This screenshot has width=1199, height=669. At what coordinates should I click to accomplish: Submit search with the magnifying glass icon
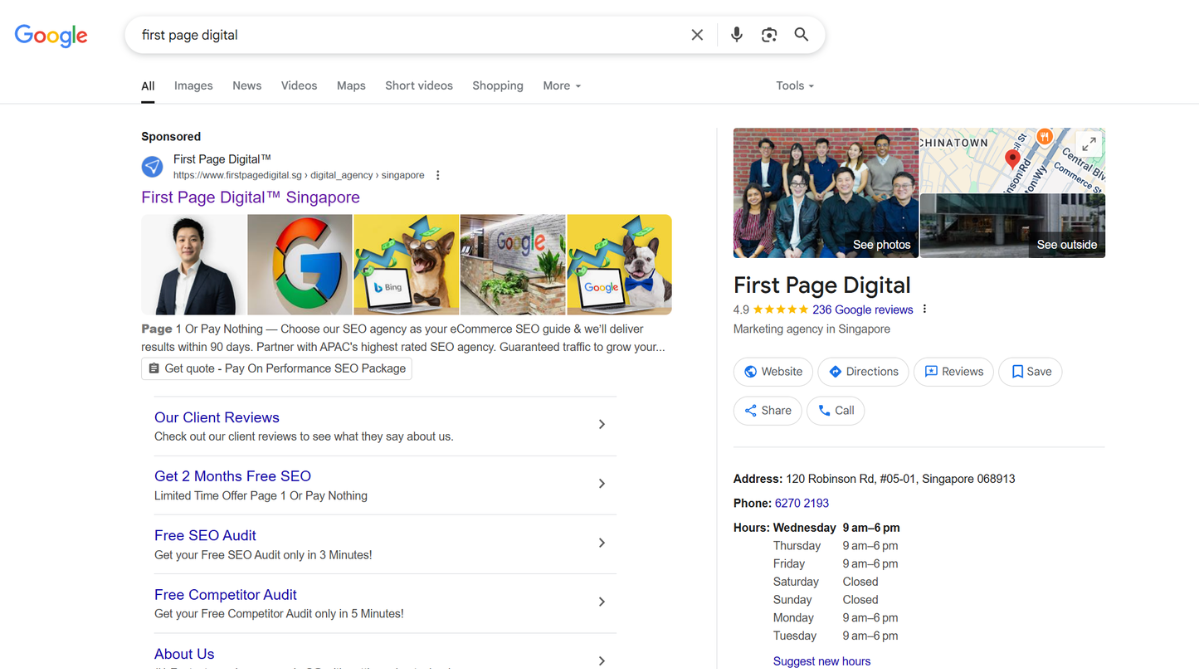coord(801,34)
